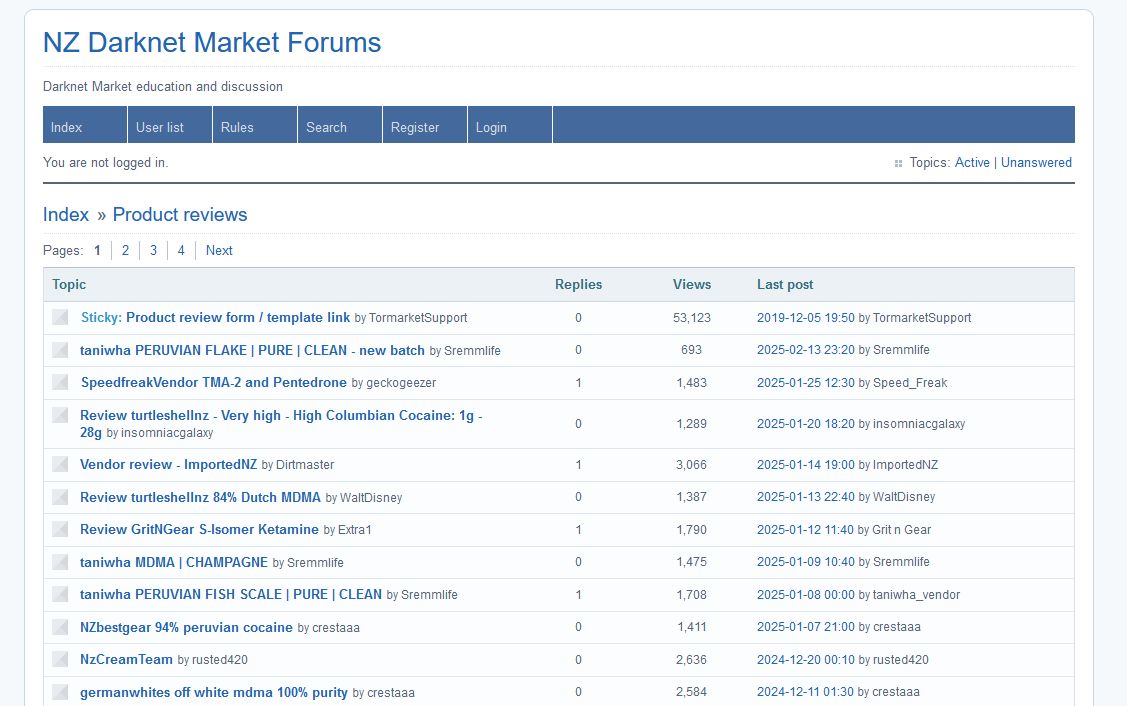Screen dimensions: 1127x706
Task: Click topic icon beside taniwha MDMA CHAMPAGNE
Action: coord(60,562)
